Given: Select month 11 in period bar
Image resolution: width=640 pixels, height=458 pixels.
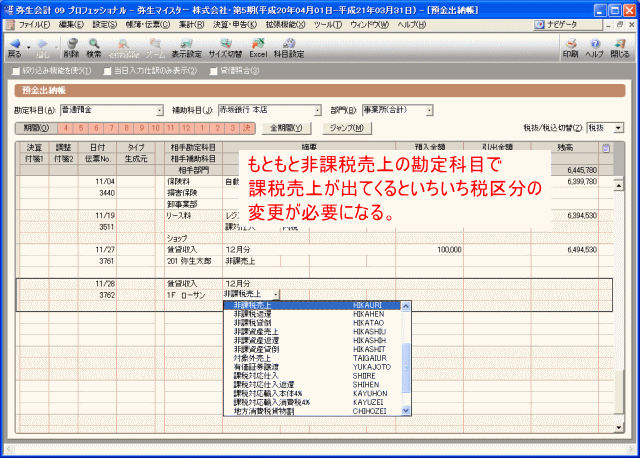Looking at the screenshot, I should [171, 128].
